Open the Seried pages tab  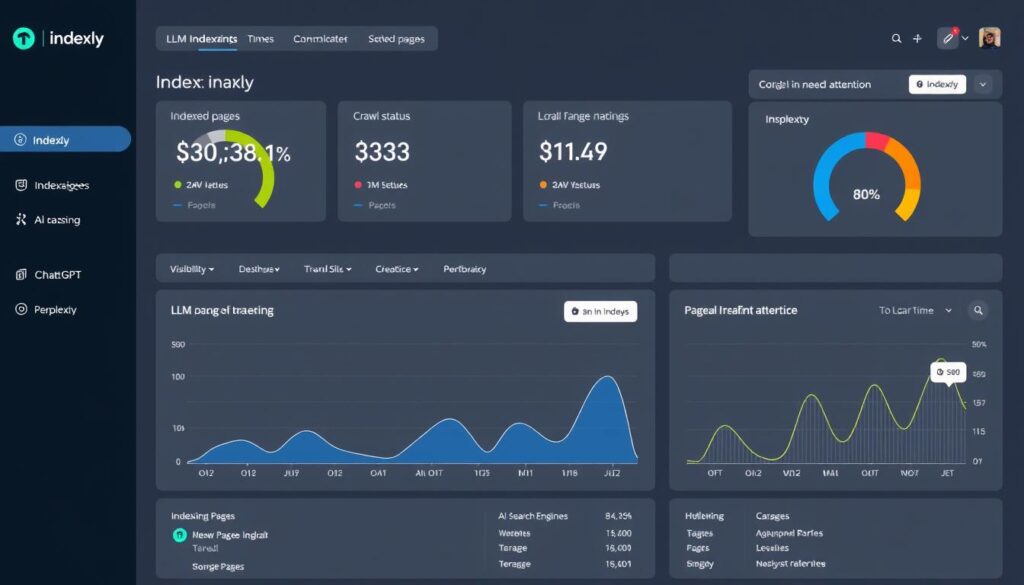[396, 39]
